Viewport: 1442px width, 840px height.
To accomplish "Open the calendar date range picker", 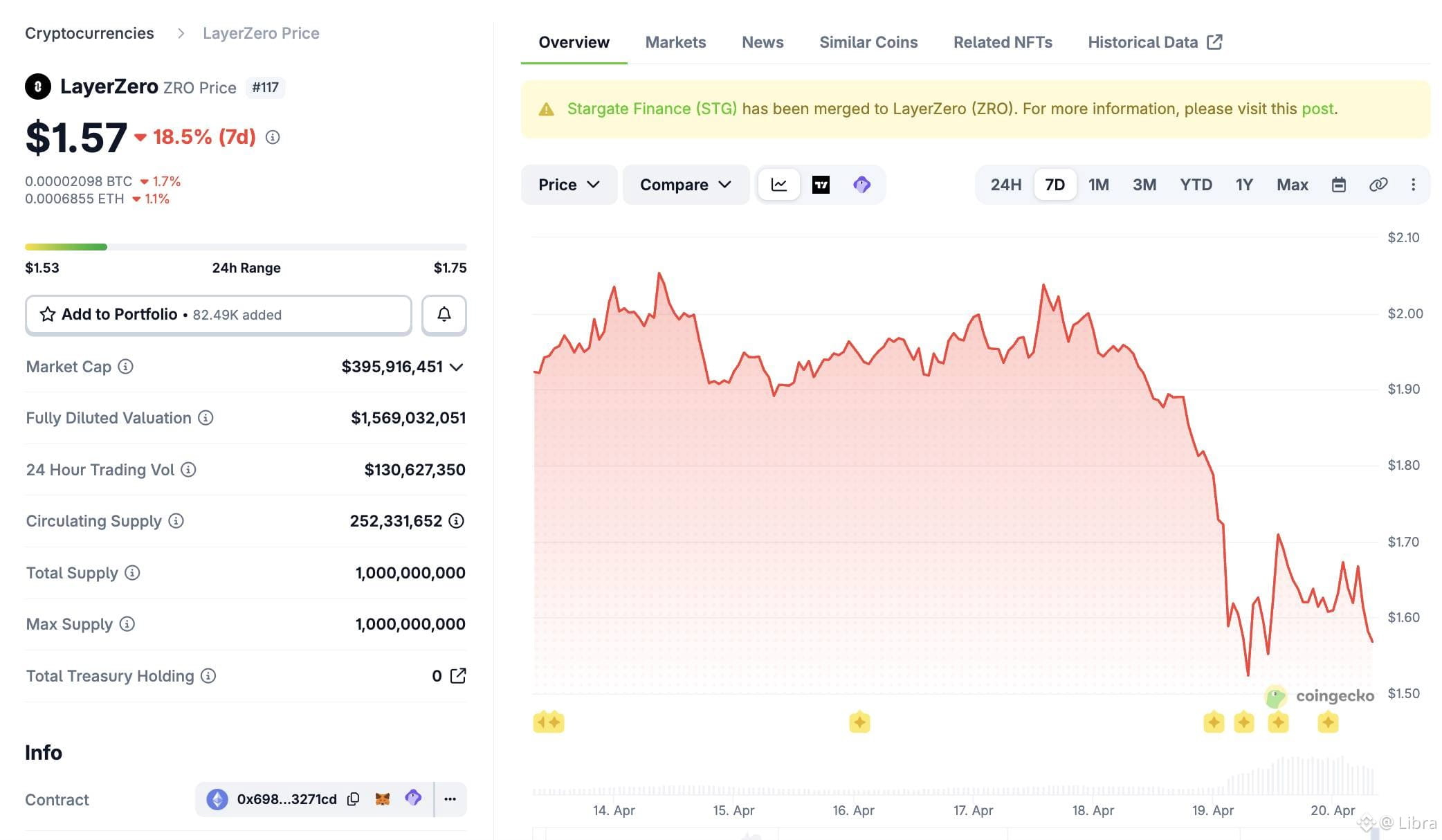I will [1339, 185].
